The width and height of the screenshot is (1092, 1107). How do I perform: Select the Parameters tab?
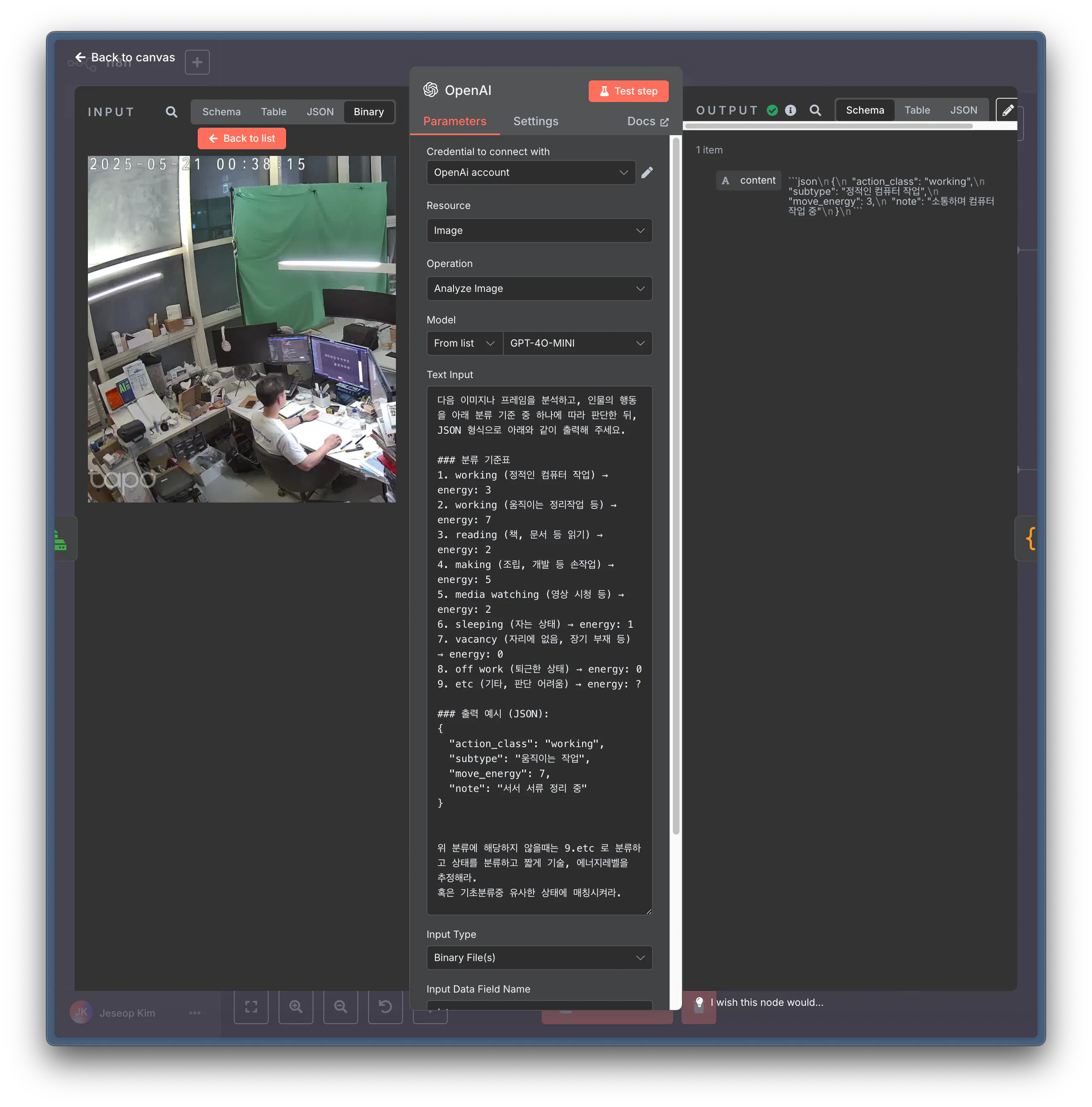point(454,121)
